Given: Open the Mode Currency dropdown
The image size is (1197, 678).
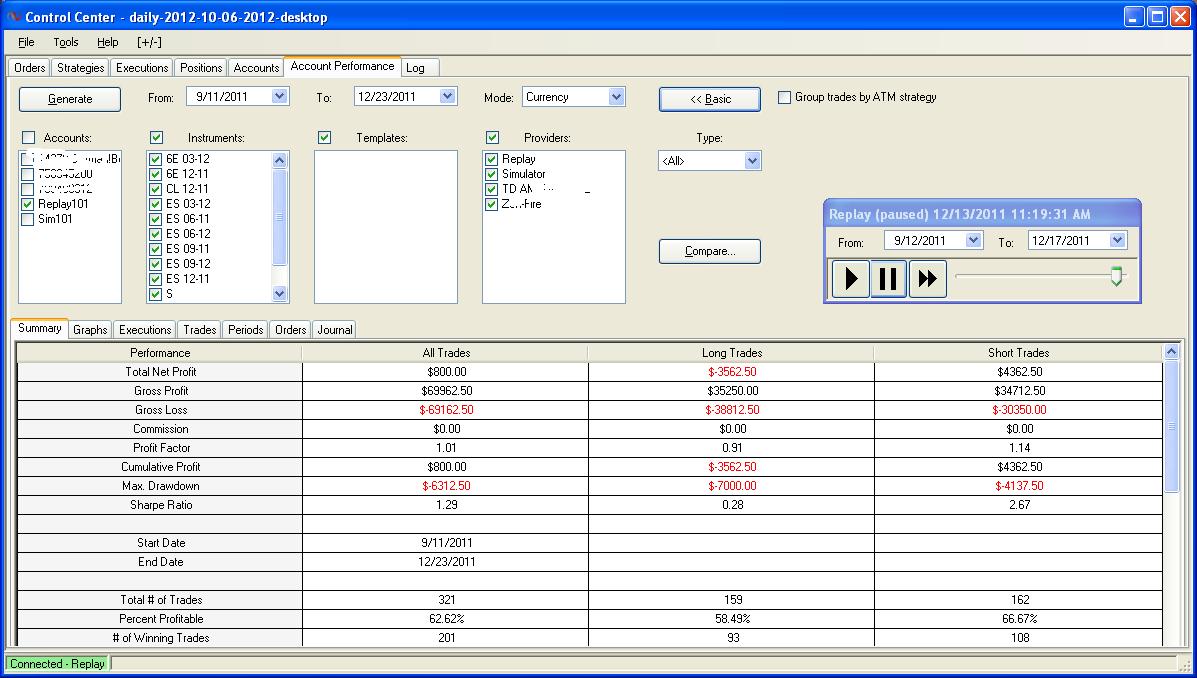Looking at the screenshot, I should click(616, 97).
